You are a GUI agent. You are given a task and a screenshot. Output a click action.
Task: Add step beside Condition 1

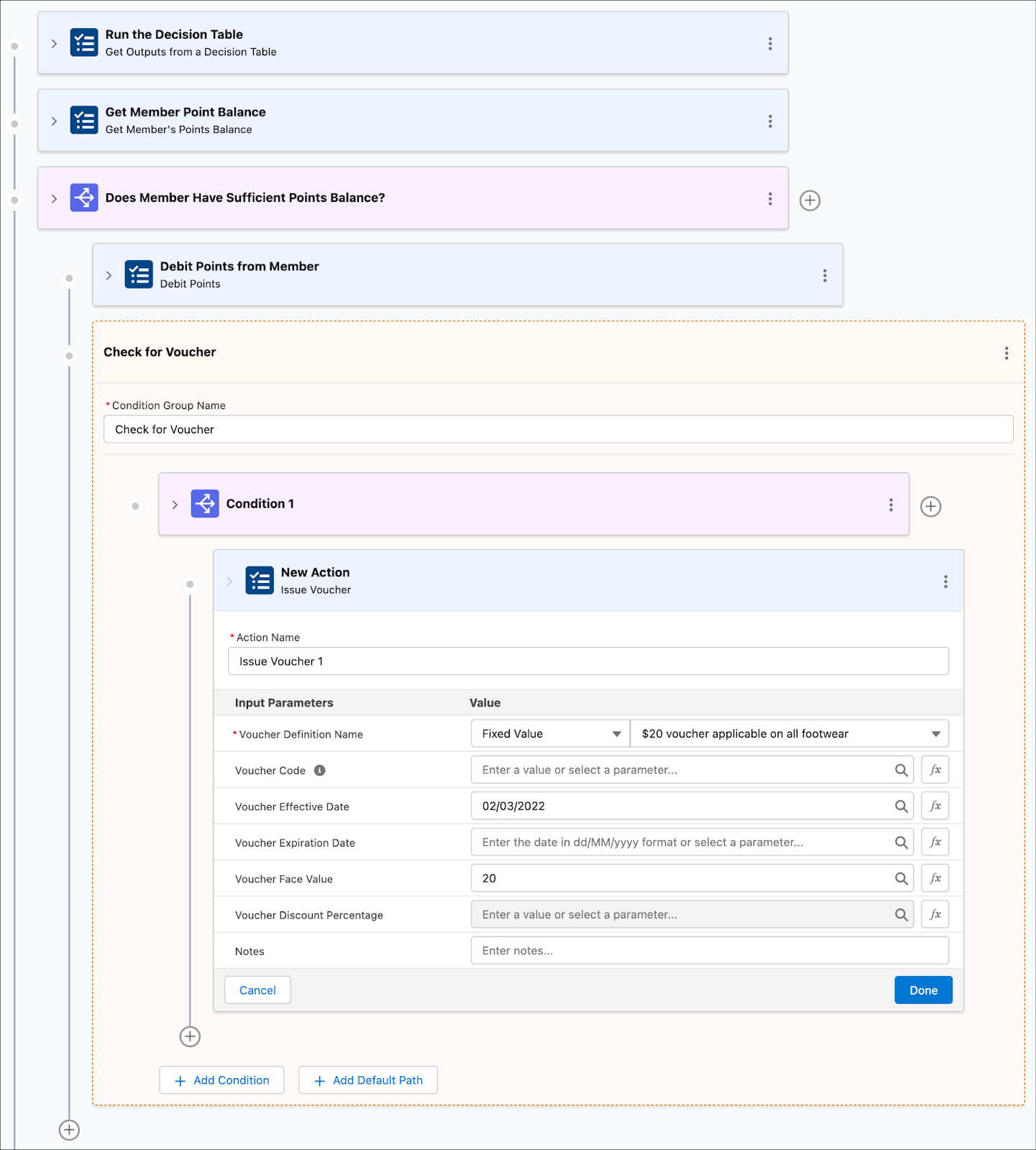tap(931, 507)
